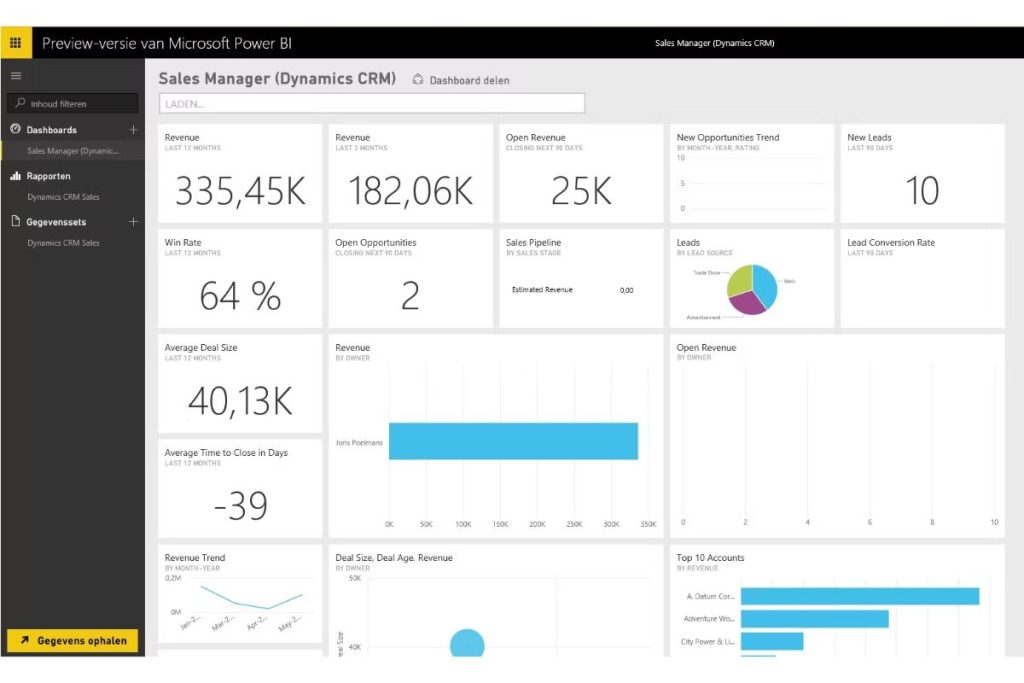Click the search magnifier icon in sidebar
Screen dimensions: 1024x683
[x=20, y=103]
